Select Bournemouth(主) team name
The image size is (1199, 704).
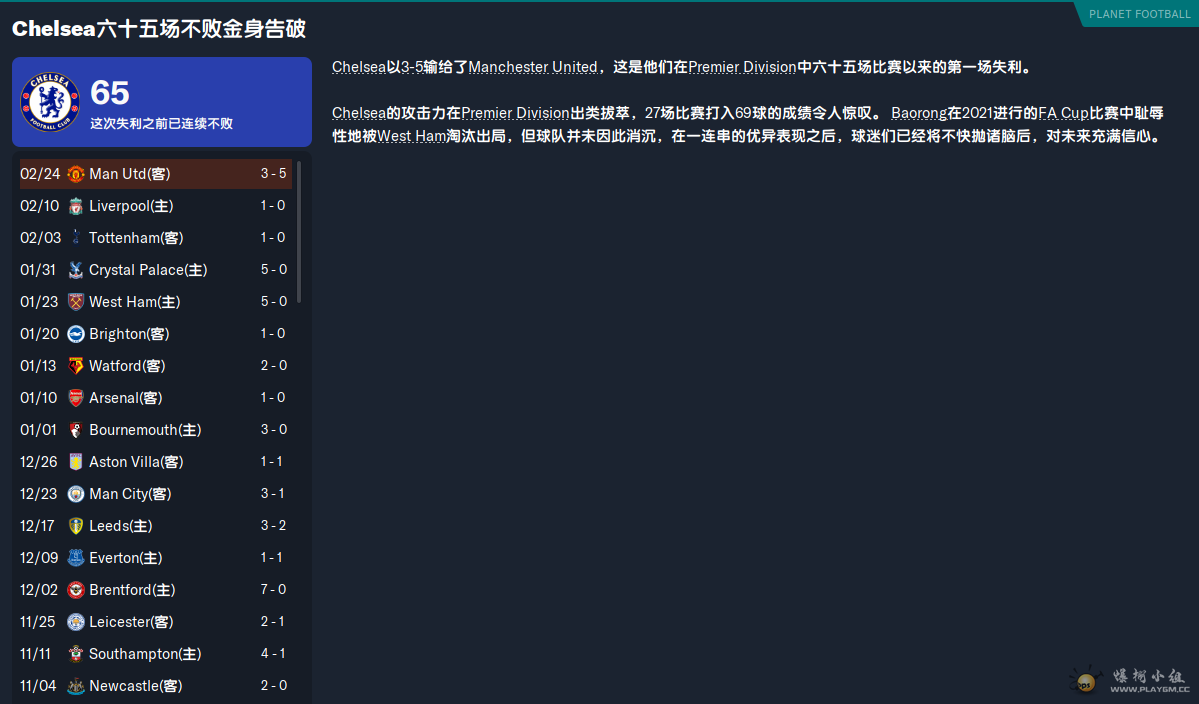145,430
